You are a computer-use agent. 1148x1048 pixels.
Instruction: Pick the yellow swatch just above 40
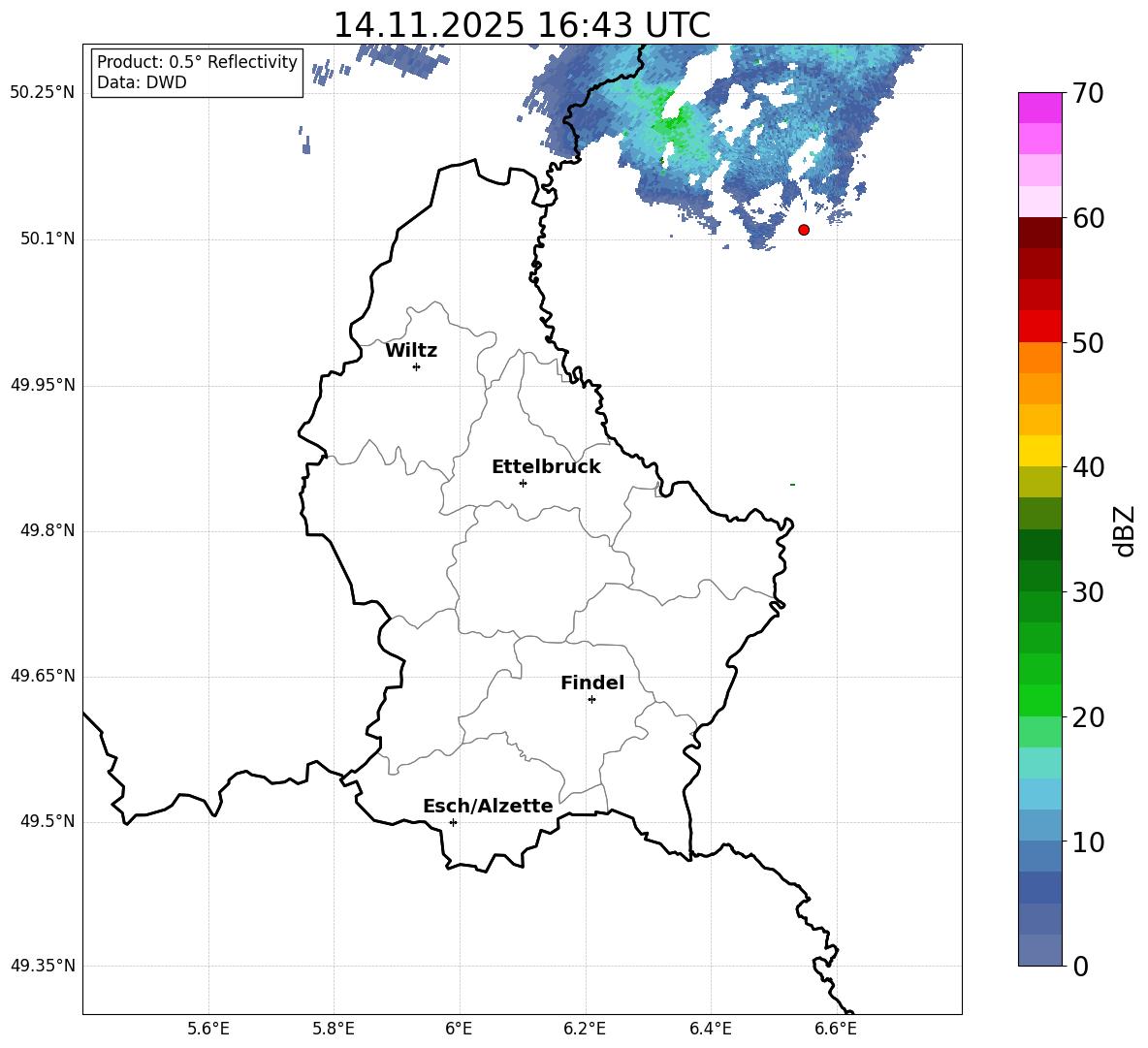[x=1039, y=451]
